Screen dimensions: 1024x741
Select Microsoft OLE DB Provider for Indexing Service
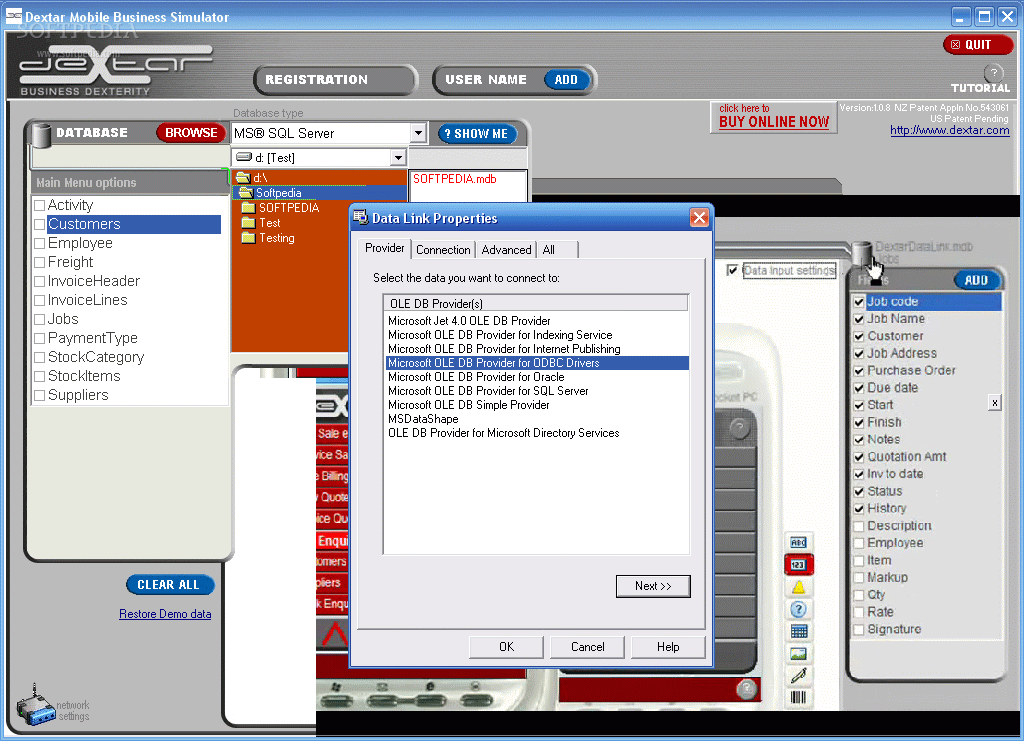click(x=500, y=335)
